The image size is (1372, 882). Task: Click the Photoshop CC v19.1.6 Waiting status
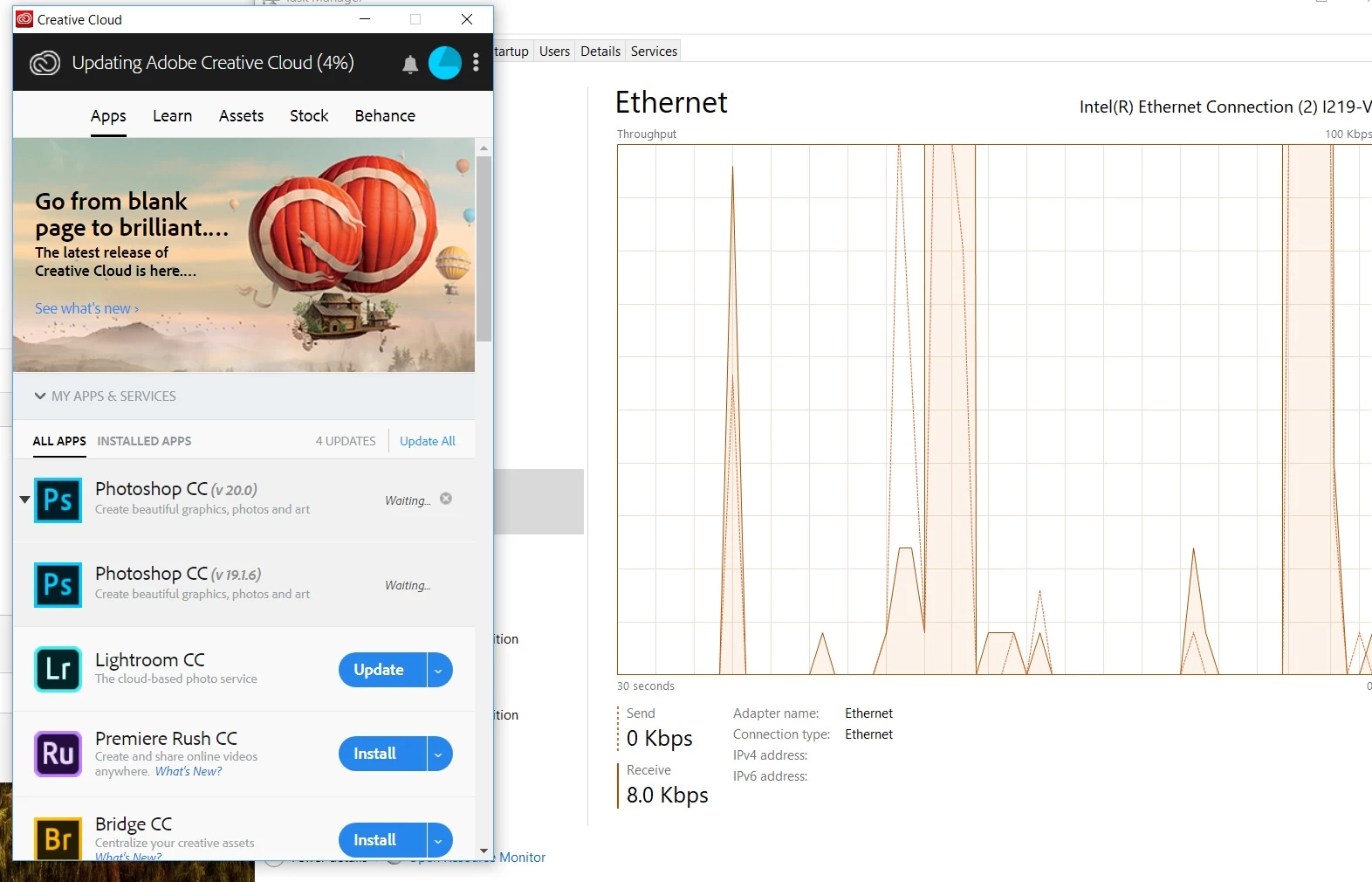tap(408, 585)
